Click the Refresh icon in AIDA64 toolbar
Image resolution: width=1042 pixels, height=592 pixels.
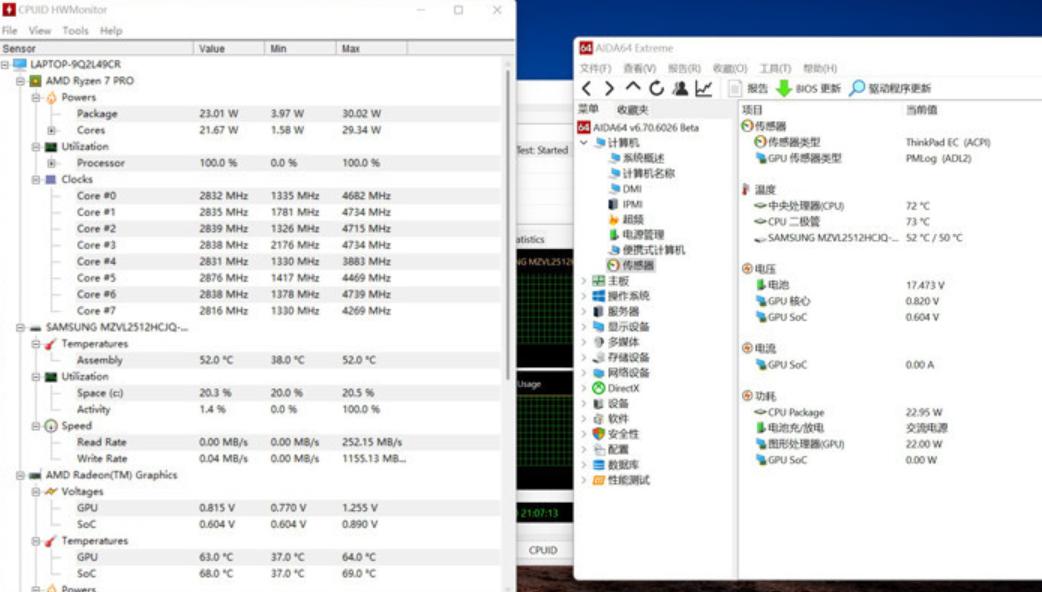[x=656, y=87]
